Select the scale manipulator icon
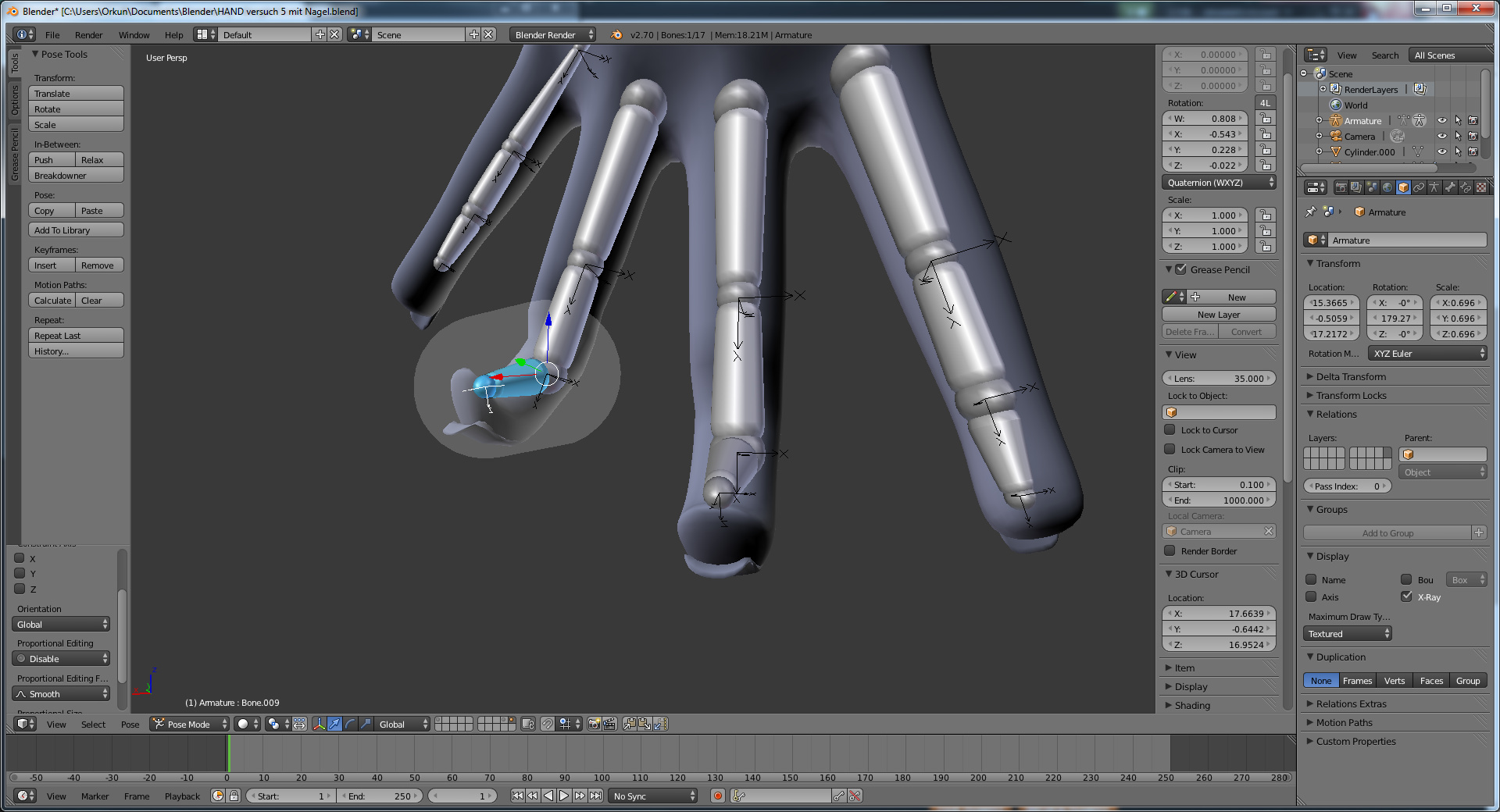Viewport: 1500px width, 812px height. pos(366,725)
